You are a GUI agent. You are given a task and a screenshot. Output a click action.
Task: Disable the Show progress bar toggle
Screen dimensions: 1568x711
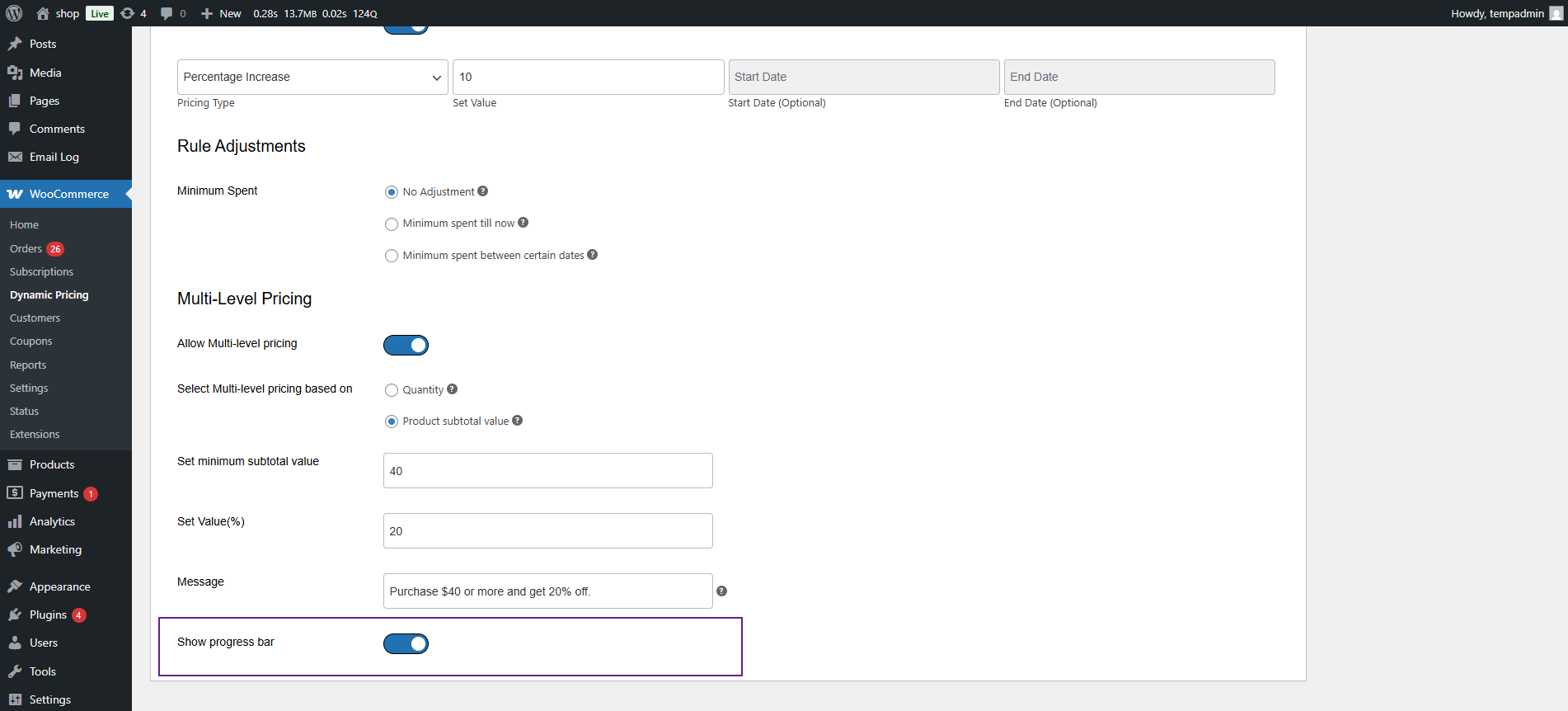click(x=406, y=643)
